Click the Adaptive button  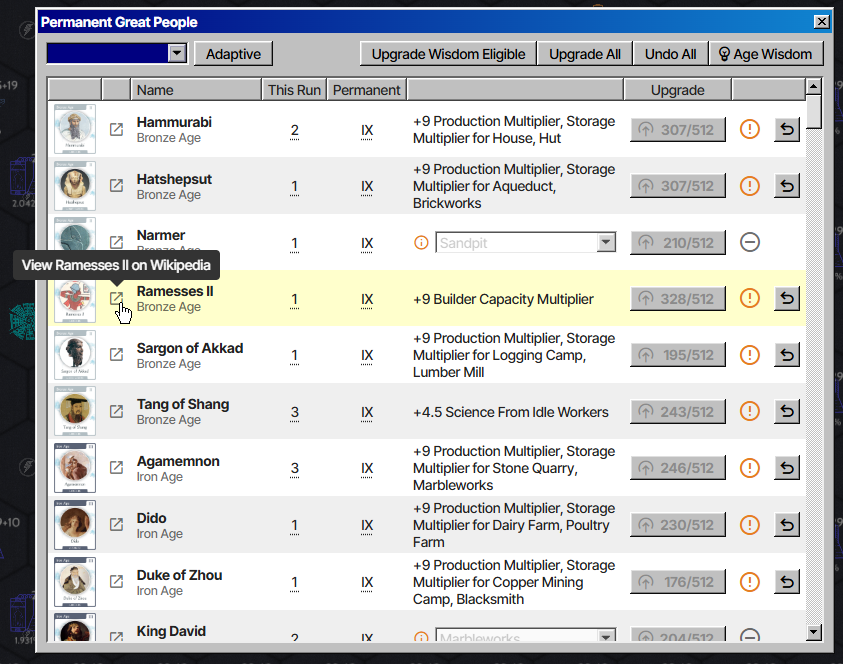pos(233,54)
